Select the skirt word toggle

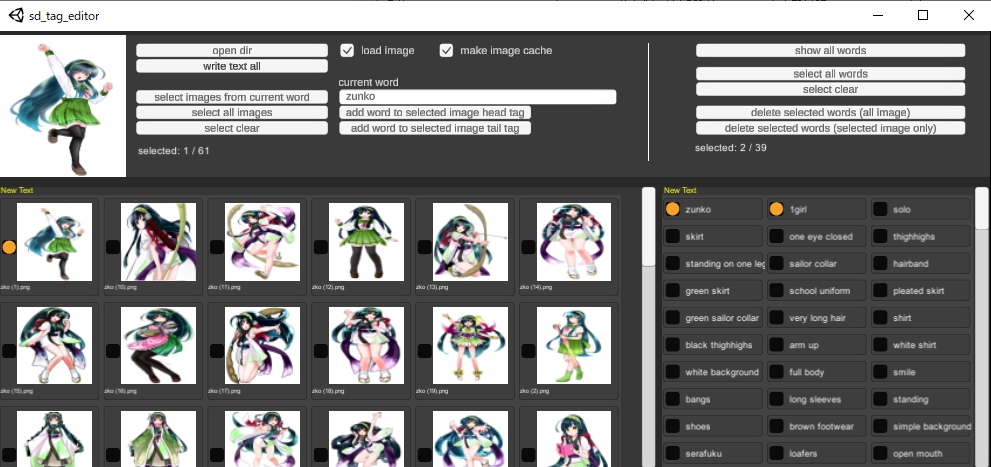[673, 236]
